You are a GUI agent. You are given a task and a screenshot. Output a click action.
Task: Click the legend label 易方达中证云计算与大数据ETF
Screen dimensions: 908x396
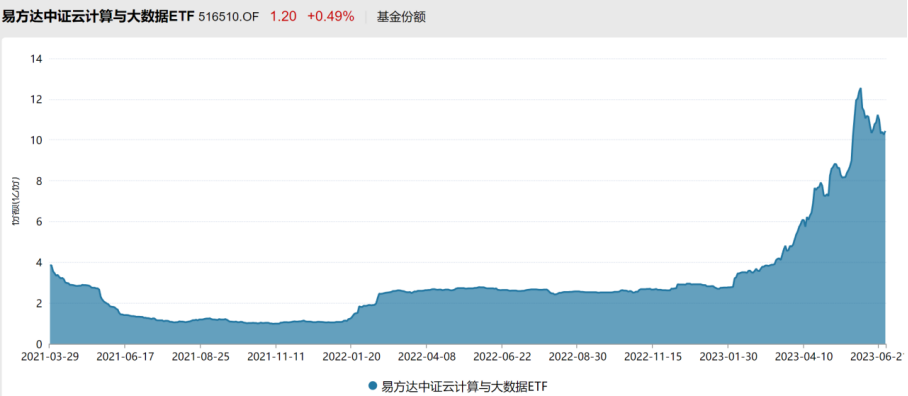[x=463, y=386]
